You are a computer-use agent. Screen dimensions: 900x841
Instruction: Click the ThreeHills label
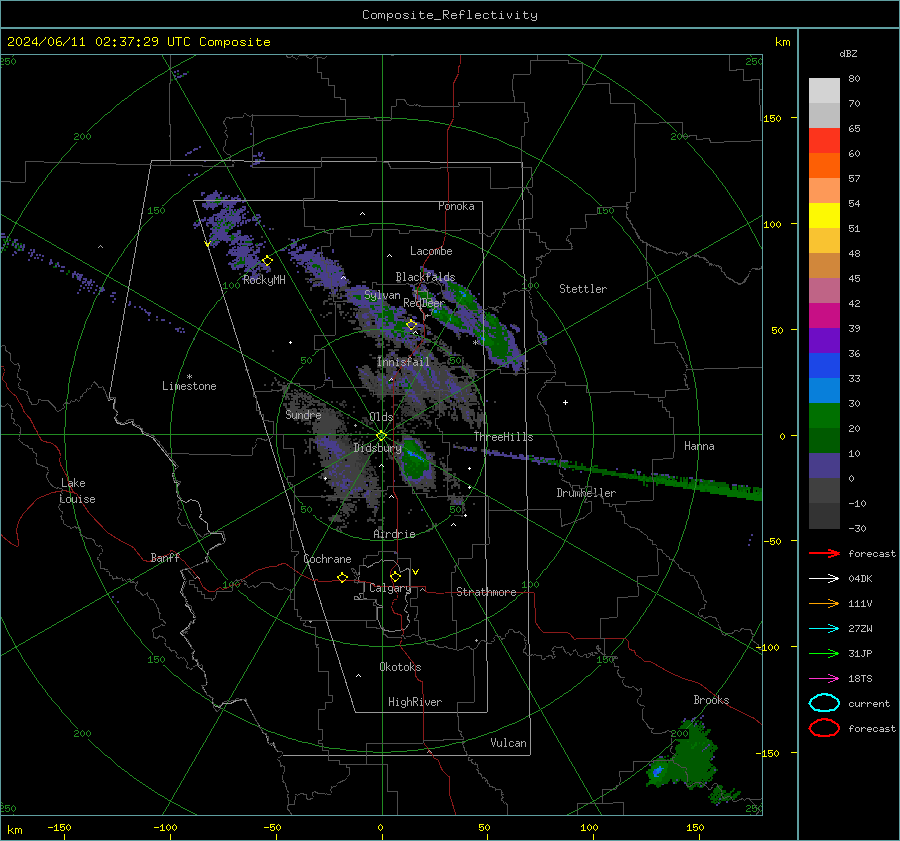503,437
